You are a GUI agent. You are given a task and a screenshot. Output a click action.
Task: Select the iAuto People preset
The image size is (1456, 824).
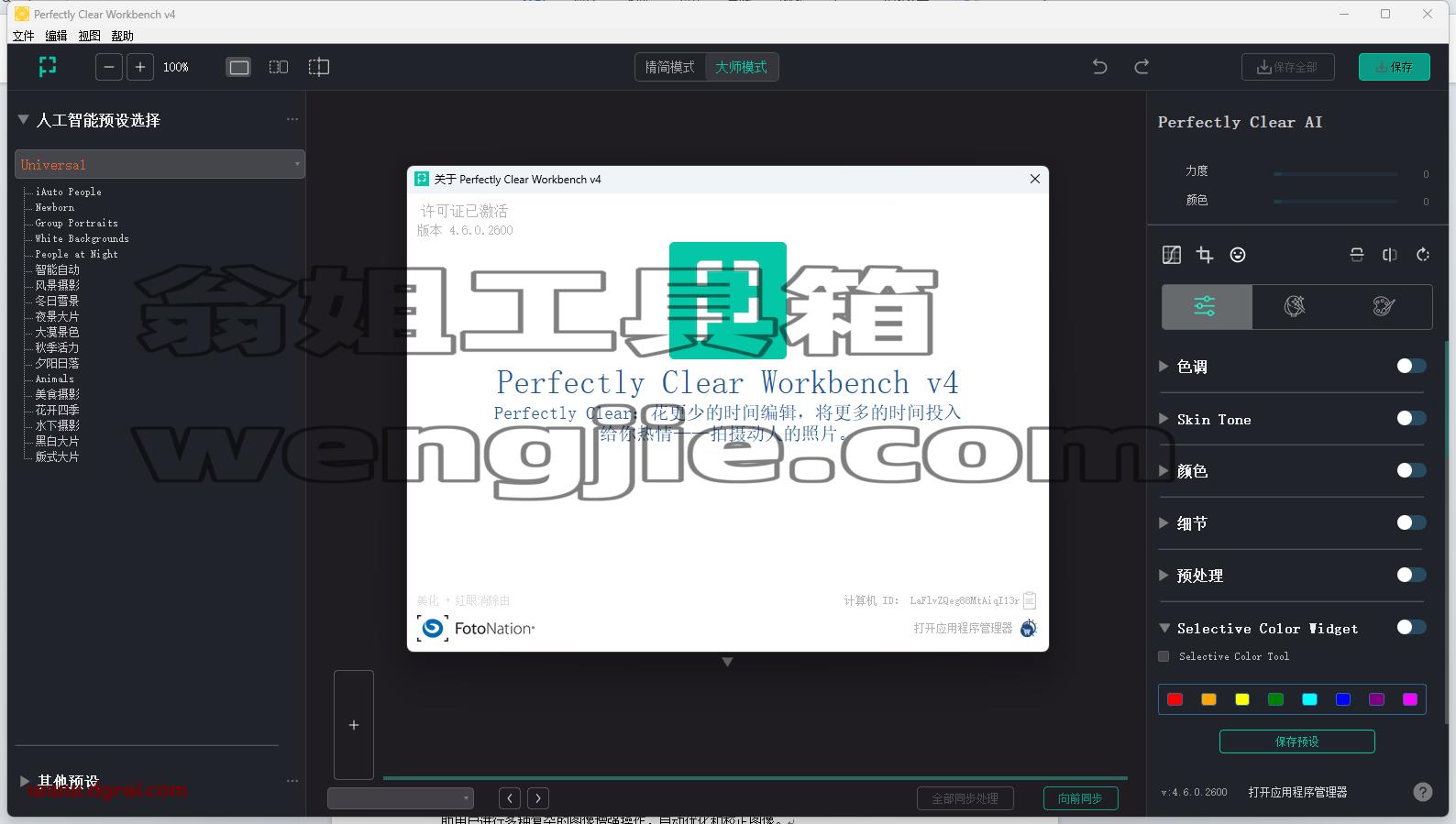tap(68, 192)
